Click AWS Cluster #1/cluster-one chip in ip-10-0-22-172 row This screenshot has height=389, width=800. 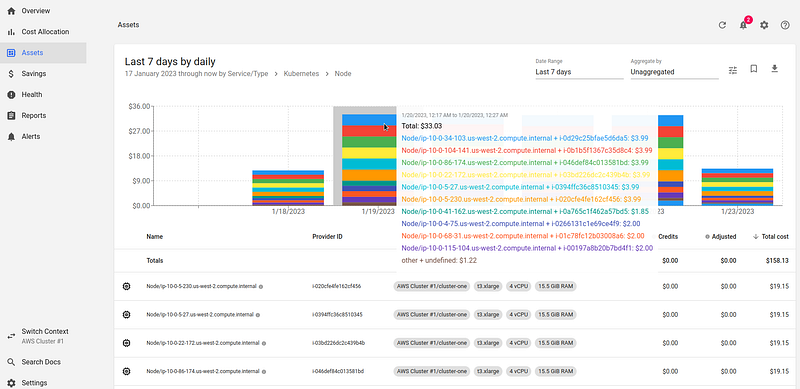[x=432, y=343]
